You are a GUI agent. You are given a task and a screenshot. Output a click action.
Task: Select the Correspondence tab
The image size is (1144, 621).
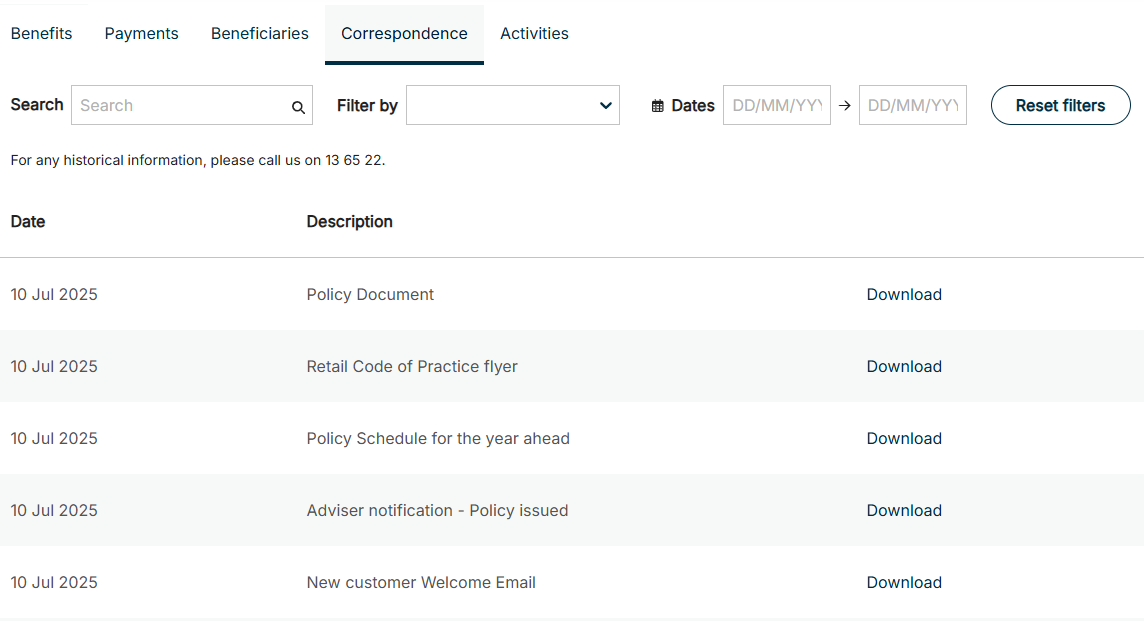point(404,34)
